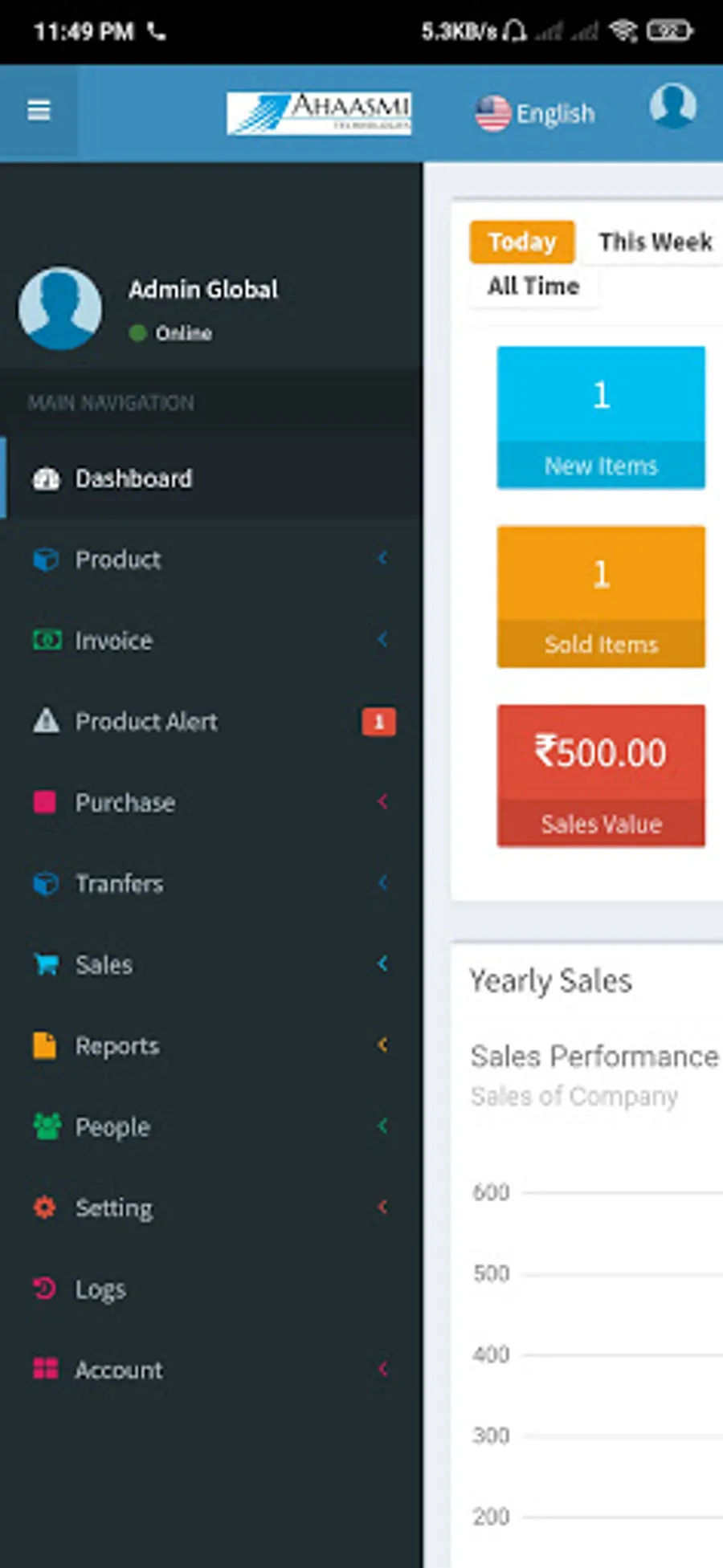
Task: Click the Dashboard speedometer icon
Action: point(46,479)
